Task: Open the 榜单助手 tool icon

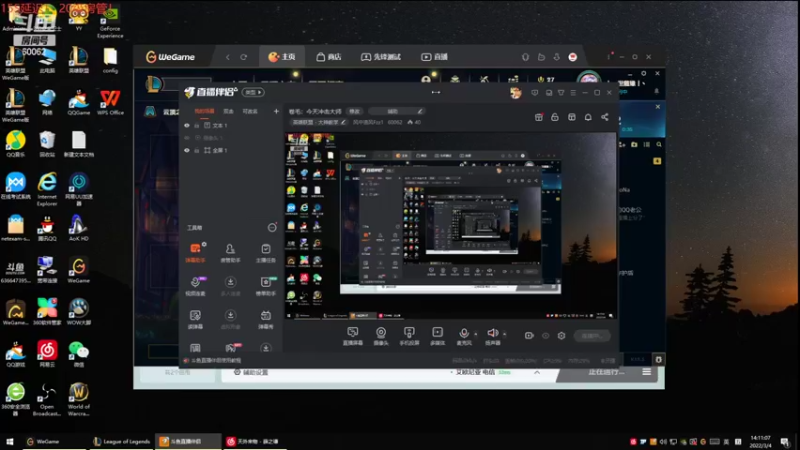Action: click(x=266, y=286)
